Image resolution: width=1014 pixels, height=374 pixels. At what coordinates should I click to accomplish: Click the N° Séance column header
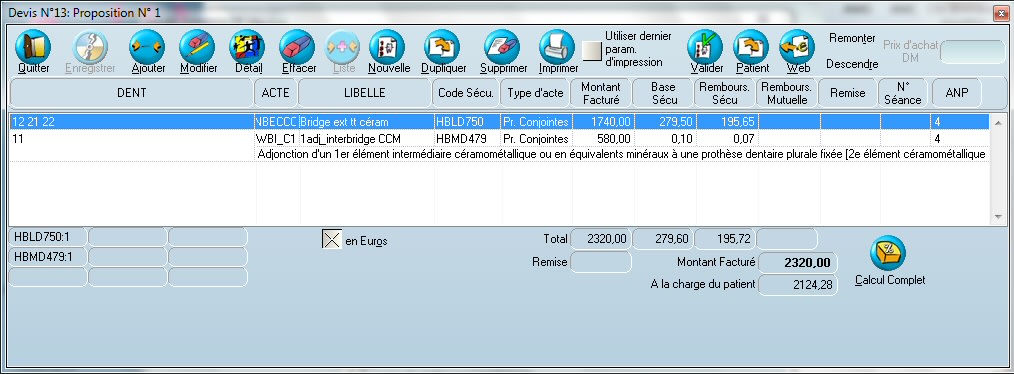click(x=903, y=93)
